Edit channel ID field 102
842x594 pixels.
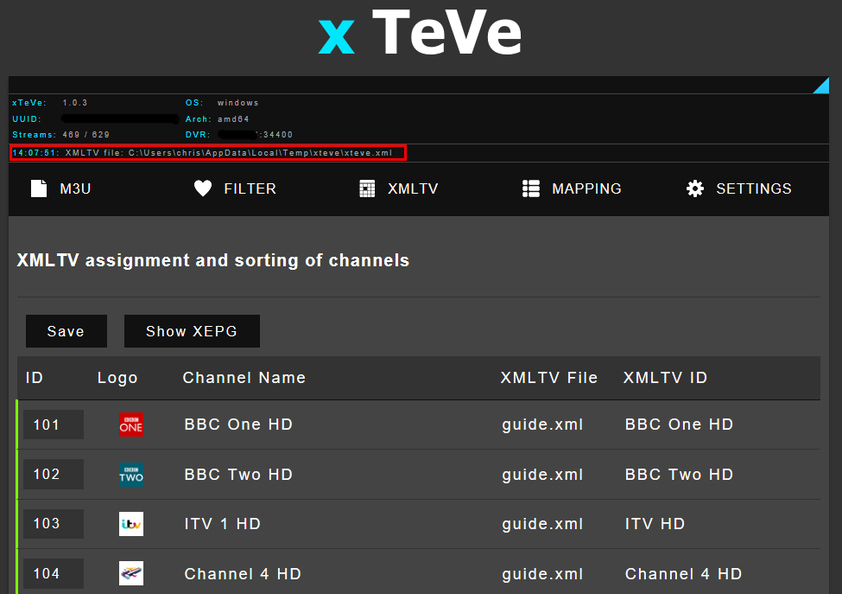coord(53,474)
